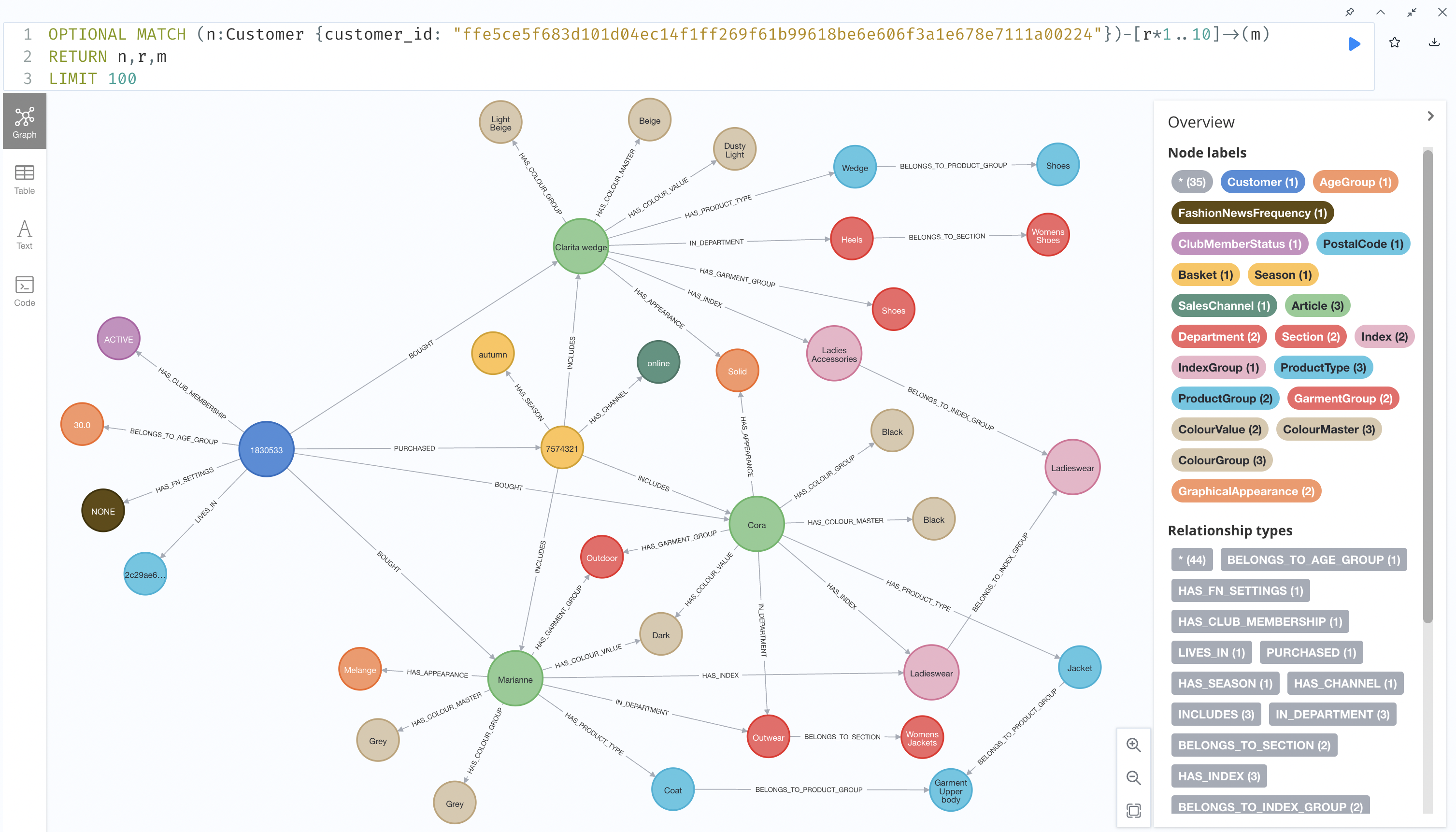This screenshot has height=832, width=1456.
Task: Click the Graph view icon
Action: (26, 120)
